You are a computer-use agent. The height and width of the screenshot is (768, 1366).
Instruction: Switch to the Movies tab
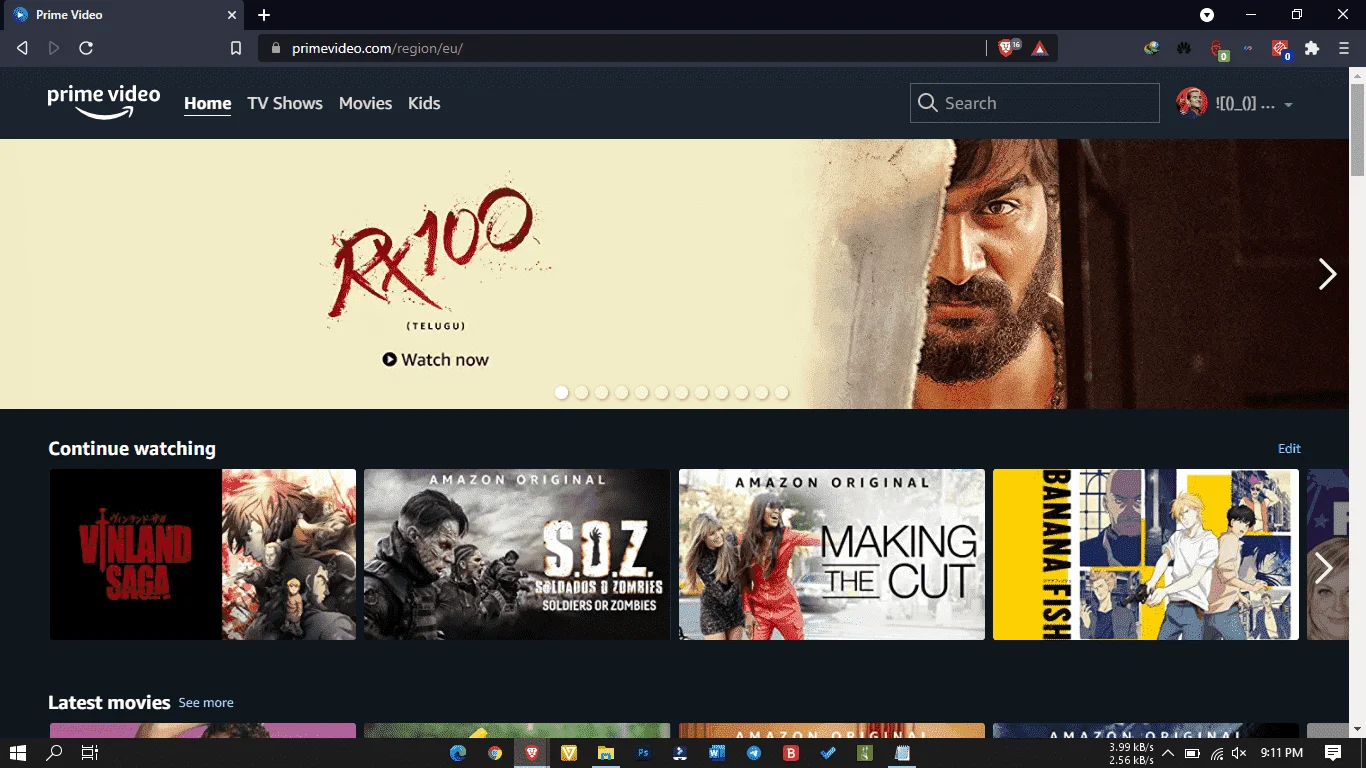(365, 103)
